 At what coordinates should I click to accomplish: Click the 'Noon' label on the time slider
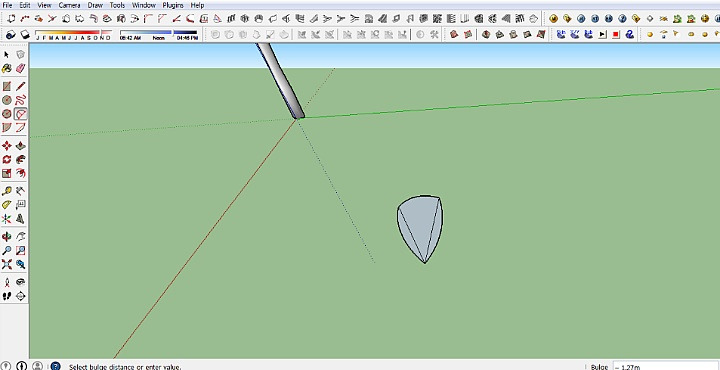click(x=158, y=38)
